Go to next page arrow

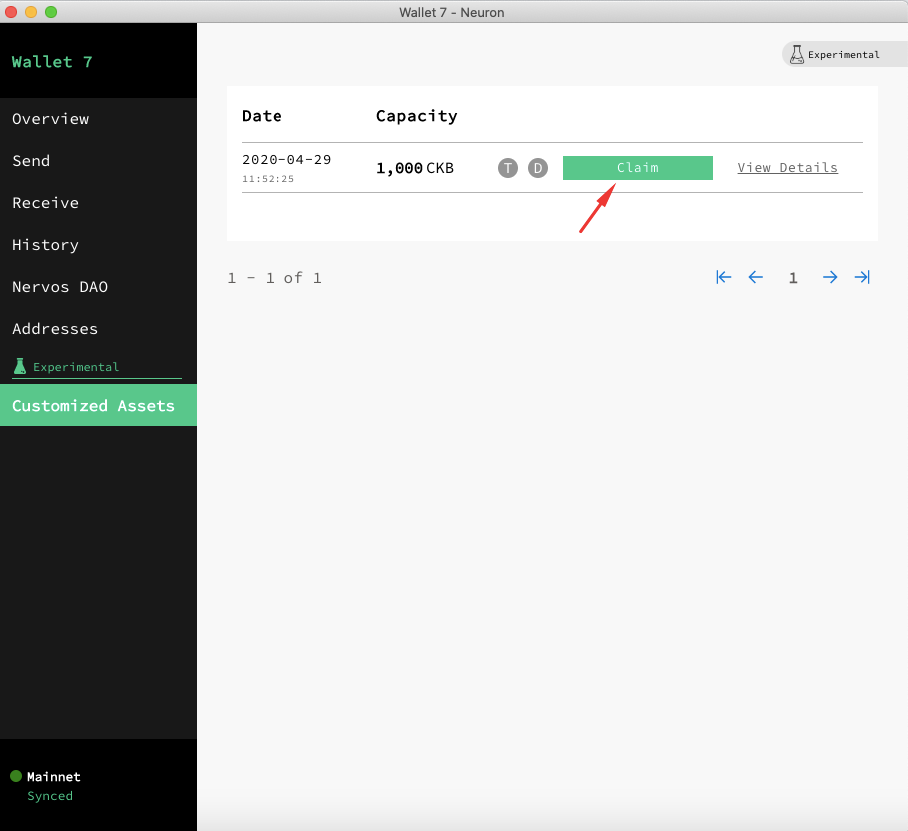(830, 278)
